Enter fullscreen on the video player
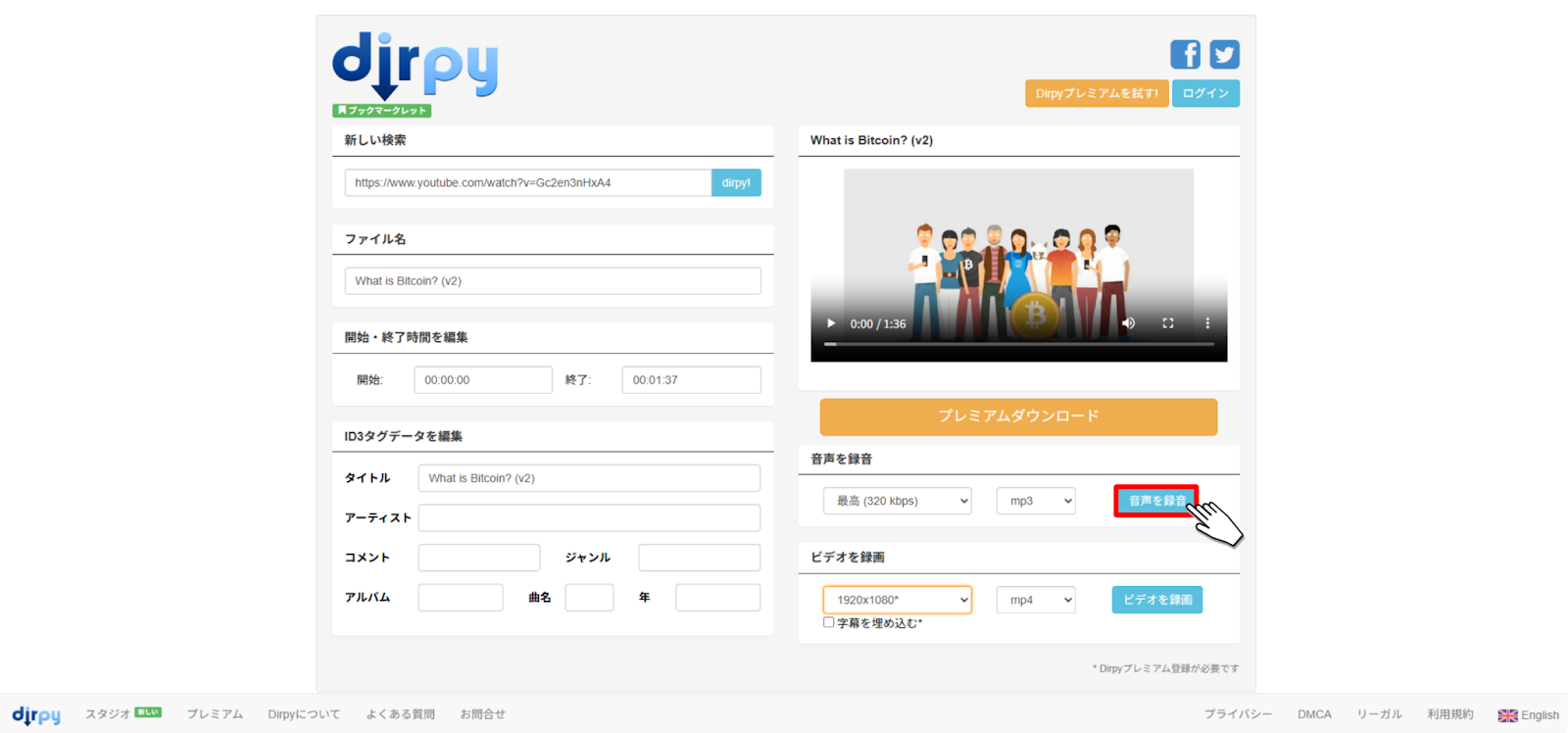 tap(1168, 323)
